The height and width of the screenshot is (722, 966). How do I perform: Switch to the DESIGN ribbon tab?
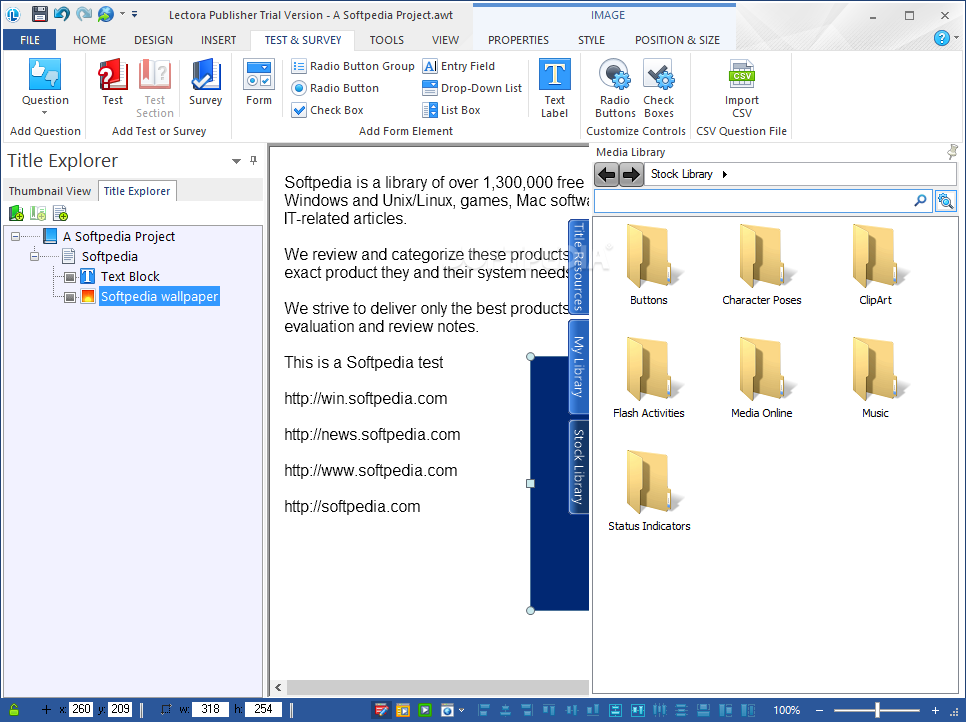coord(153,40)
